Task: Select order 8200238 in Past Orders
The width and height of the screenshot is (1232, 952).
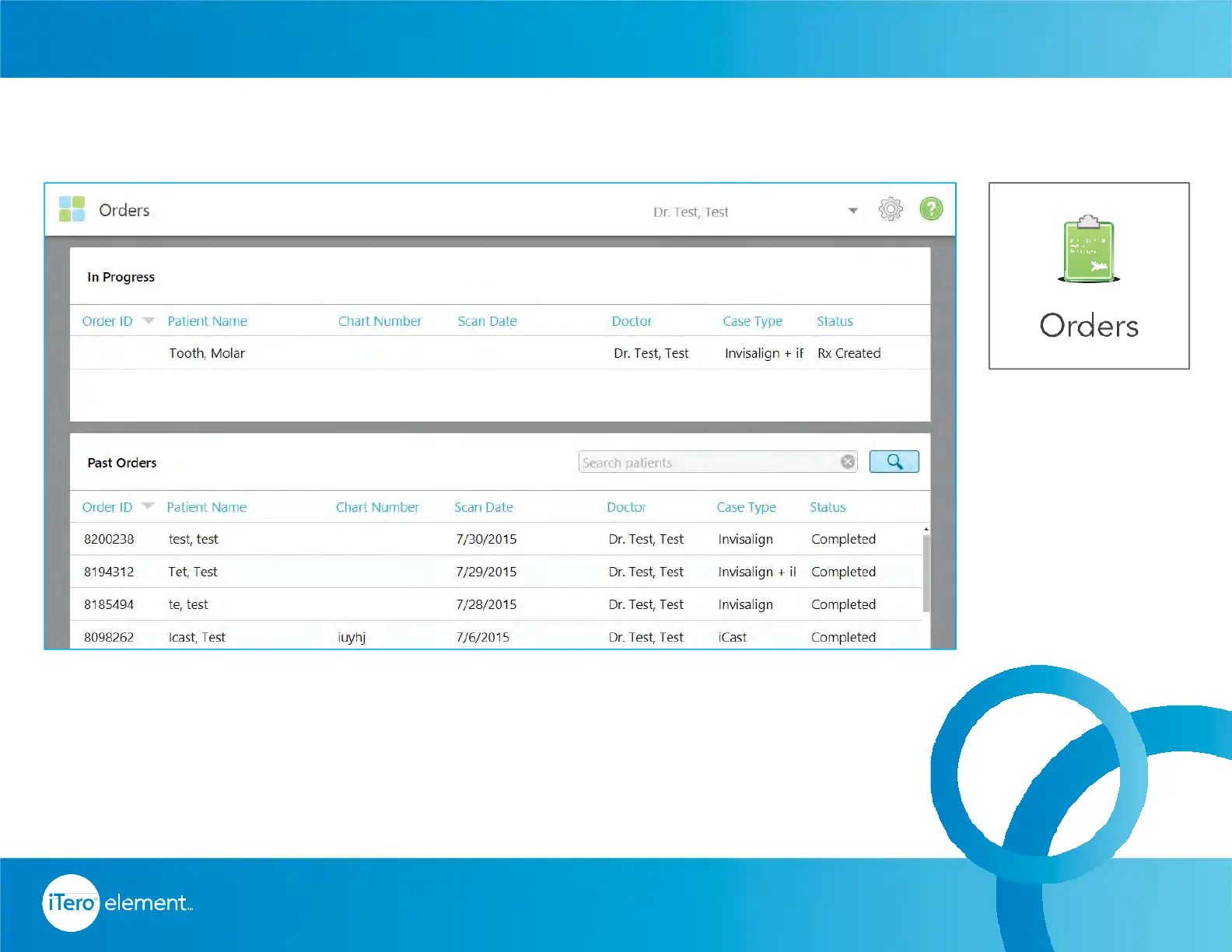Action: (x=496, y=539)
